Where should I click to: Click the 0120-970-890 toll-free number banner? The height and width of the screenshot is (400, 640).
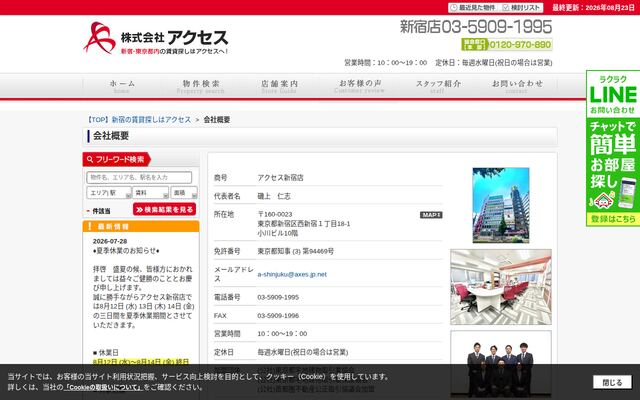507,44
